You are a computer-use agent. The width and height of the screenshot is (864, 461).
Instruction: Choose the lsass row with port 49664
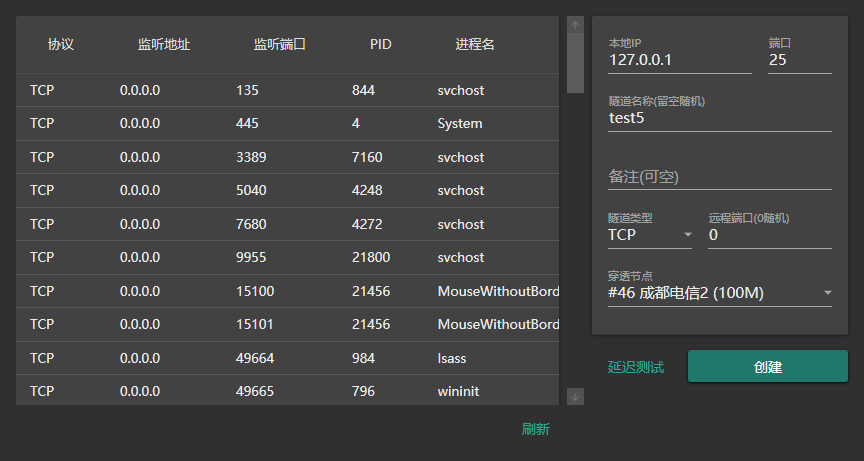(x=287, y=358)
